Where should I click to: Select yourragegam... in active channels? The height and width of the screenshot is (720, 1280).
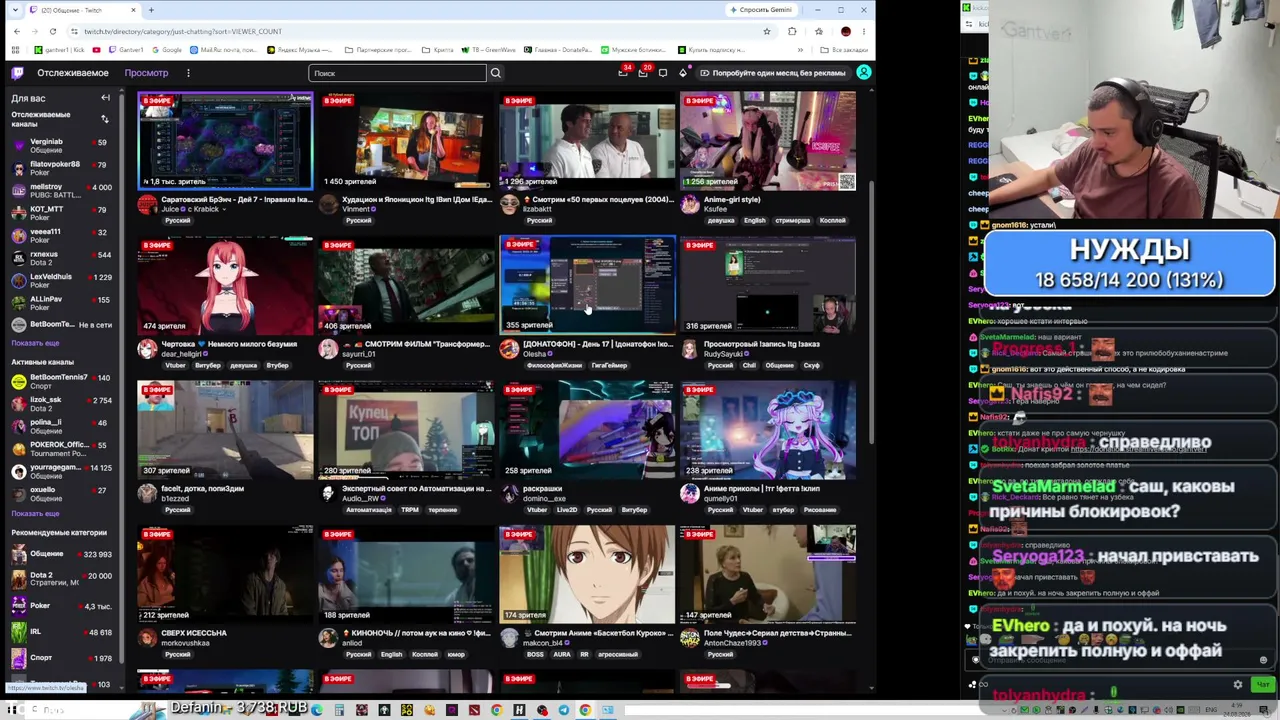pos(62,471)
